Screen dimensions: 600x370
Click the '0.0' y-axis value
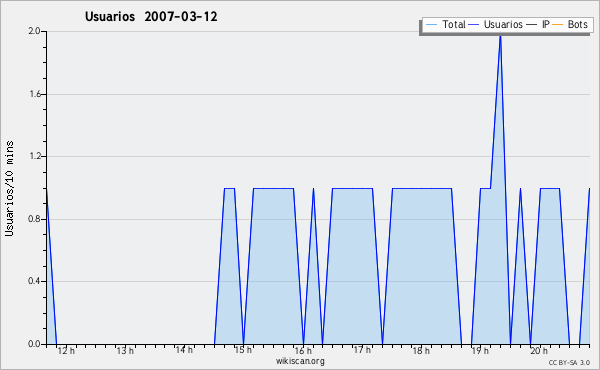(x=34, y=344)
